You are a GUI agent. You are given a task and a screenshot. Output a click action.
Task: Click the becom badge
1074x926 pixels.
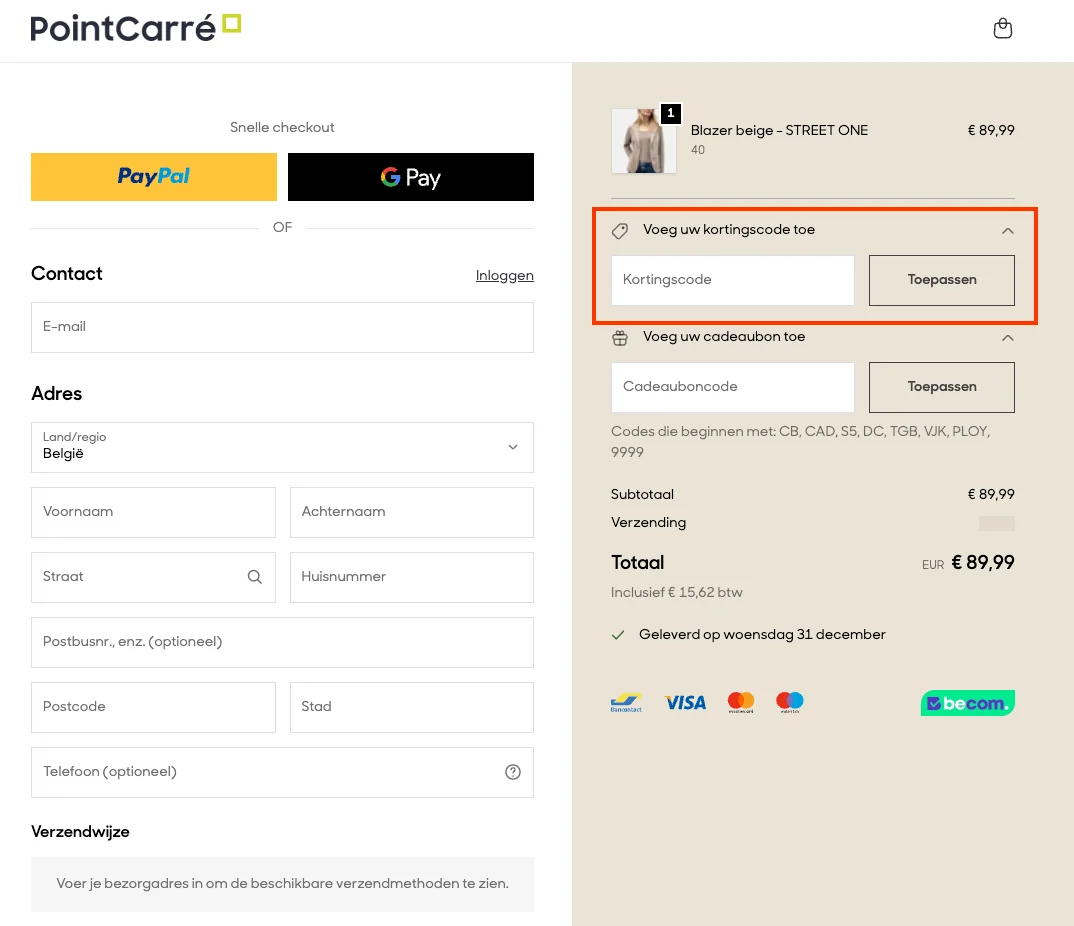pos(967,703)
